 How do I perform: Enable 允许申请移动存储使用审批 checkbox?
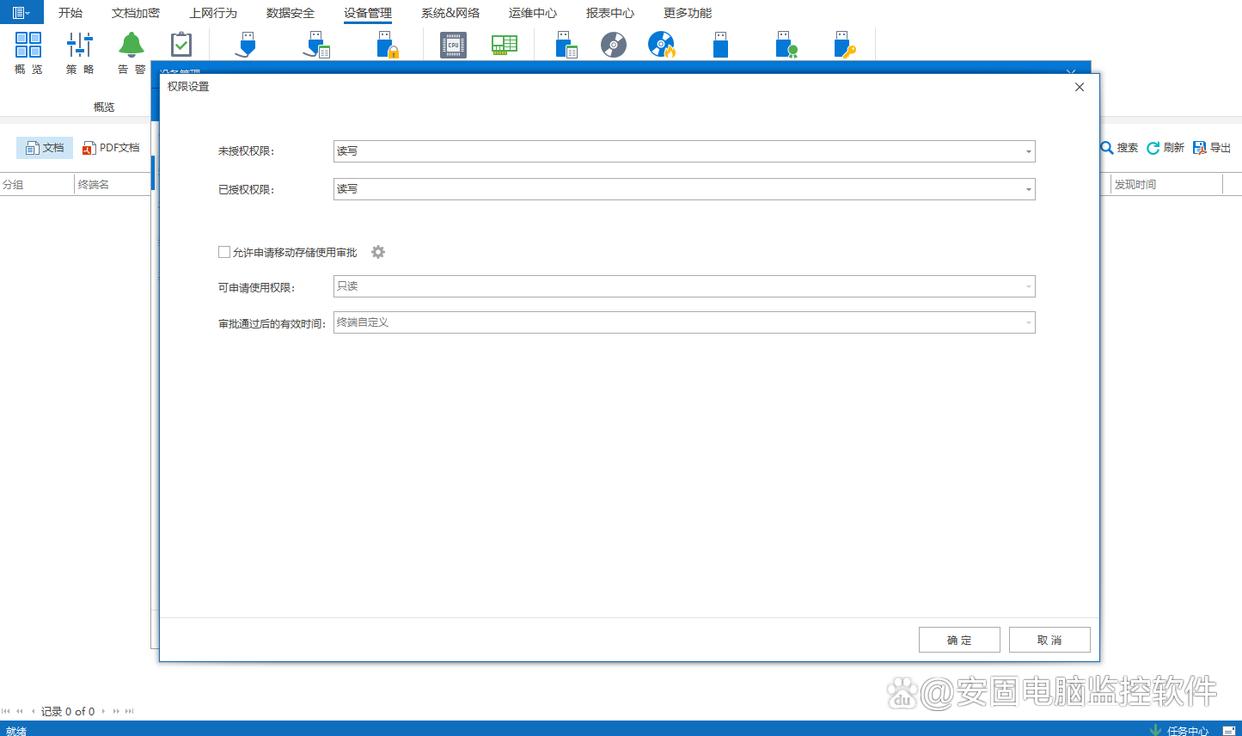click(224, 252)
